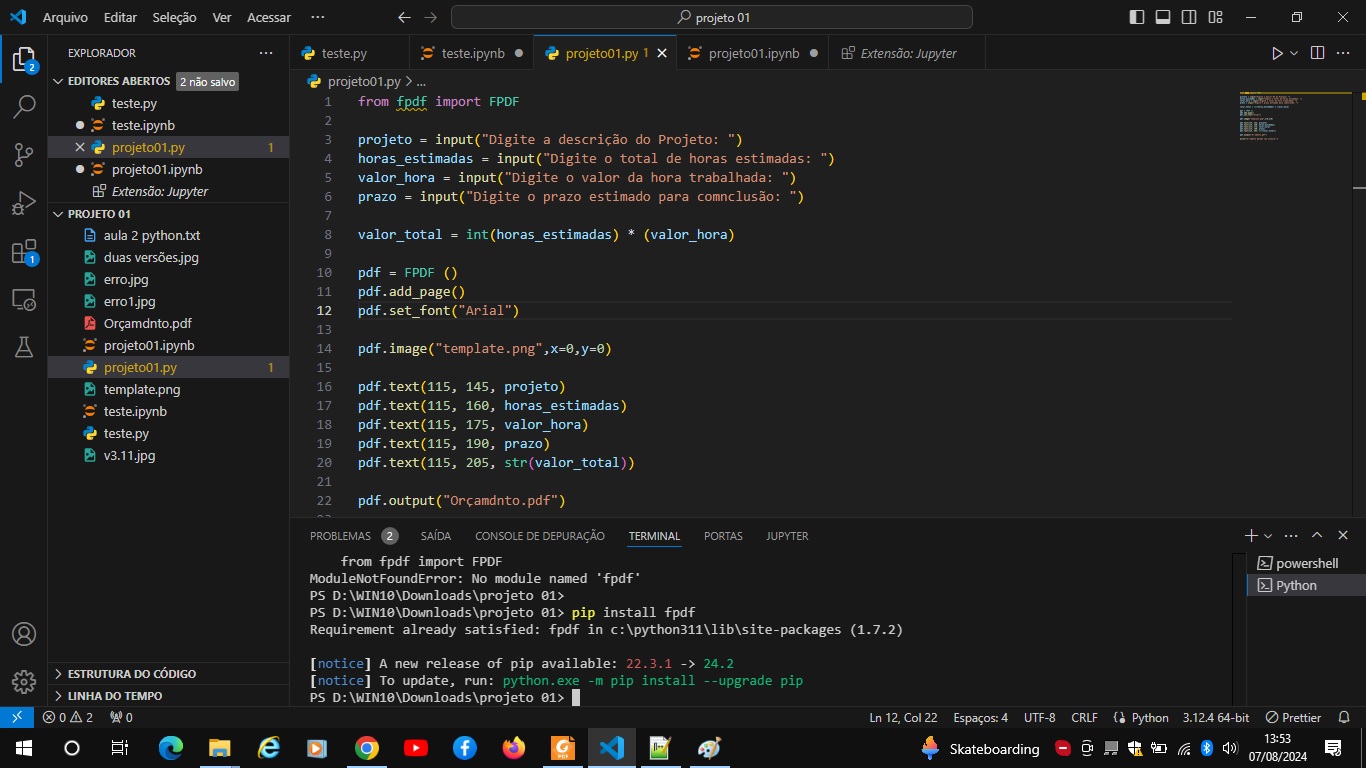
Task: Open the Search view in activity bar
Action: [24, 105]
